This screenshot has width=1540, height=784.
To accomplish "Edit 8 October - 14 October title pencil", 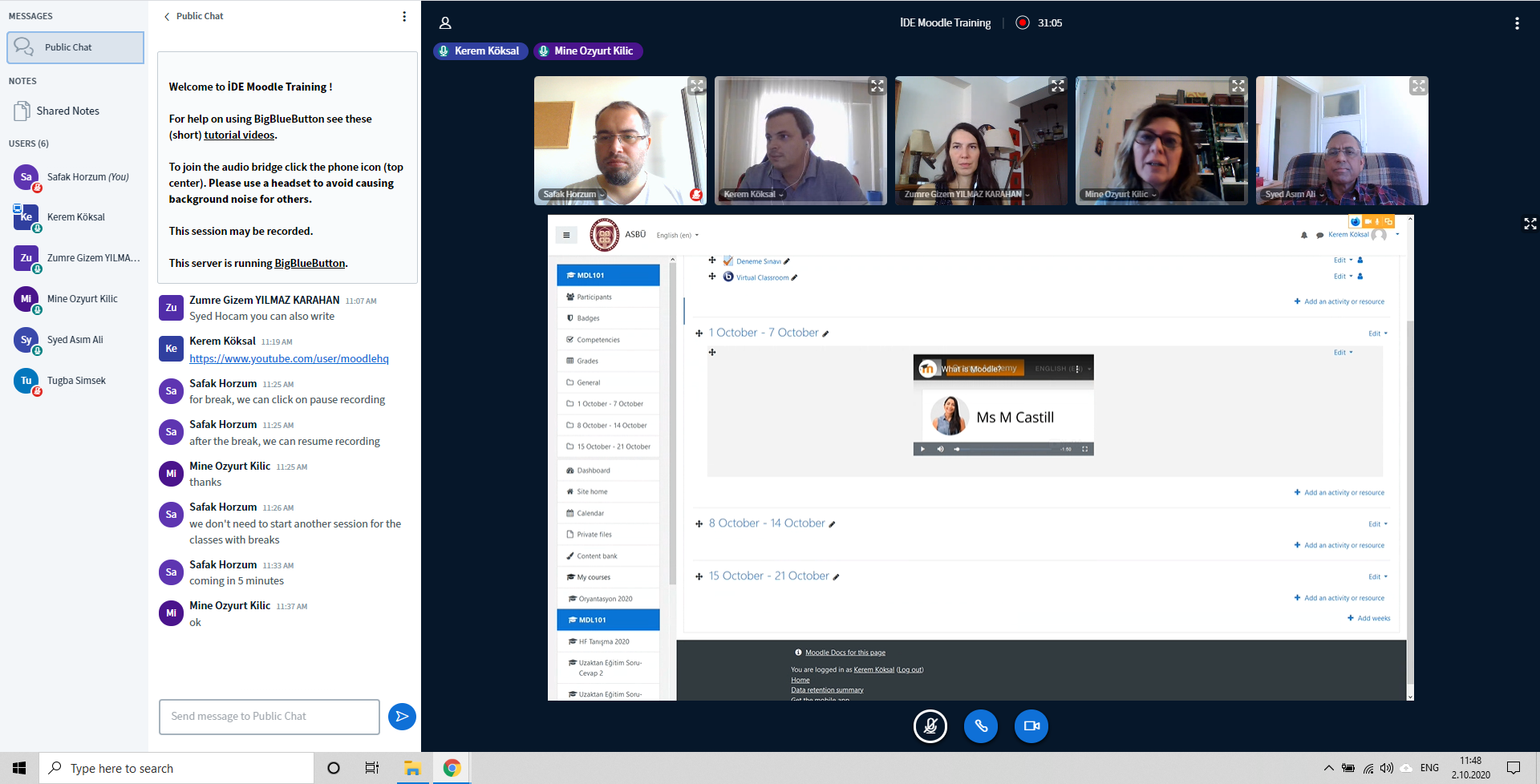I will [x=832, y=524].
